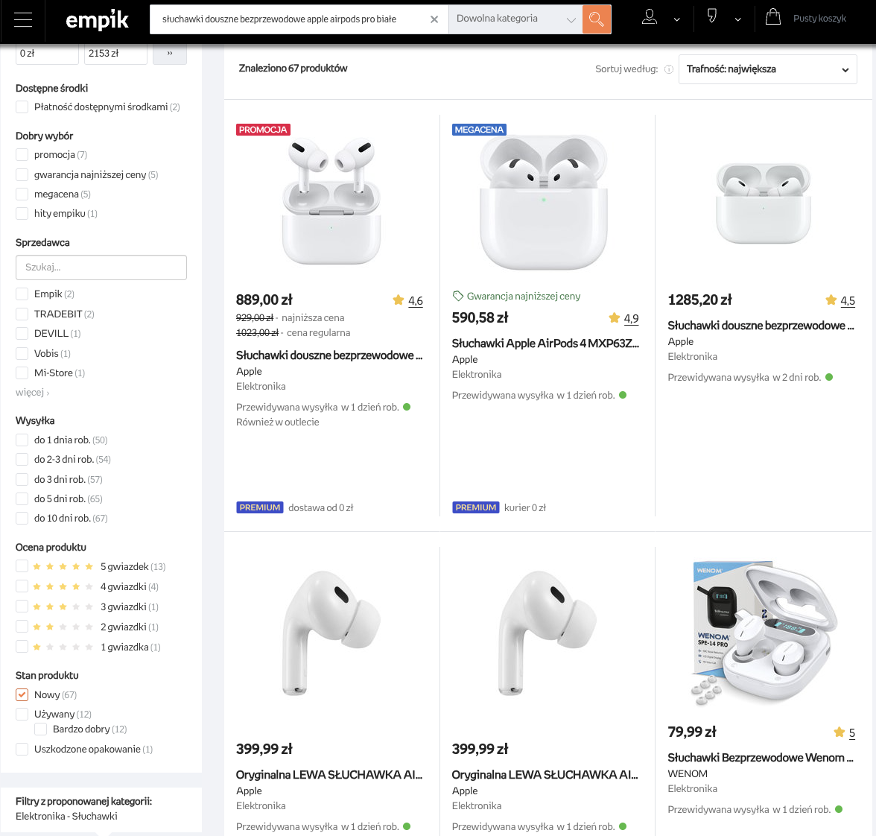Image resolution: width=876 pixels, height=836 pixels.
Task: Open the Słuchawki Apple AirPods 4 product link
Action: coord(545,343)
